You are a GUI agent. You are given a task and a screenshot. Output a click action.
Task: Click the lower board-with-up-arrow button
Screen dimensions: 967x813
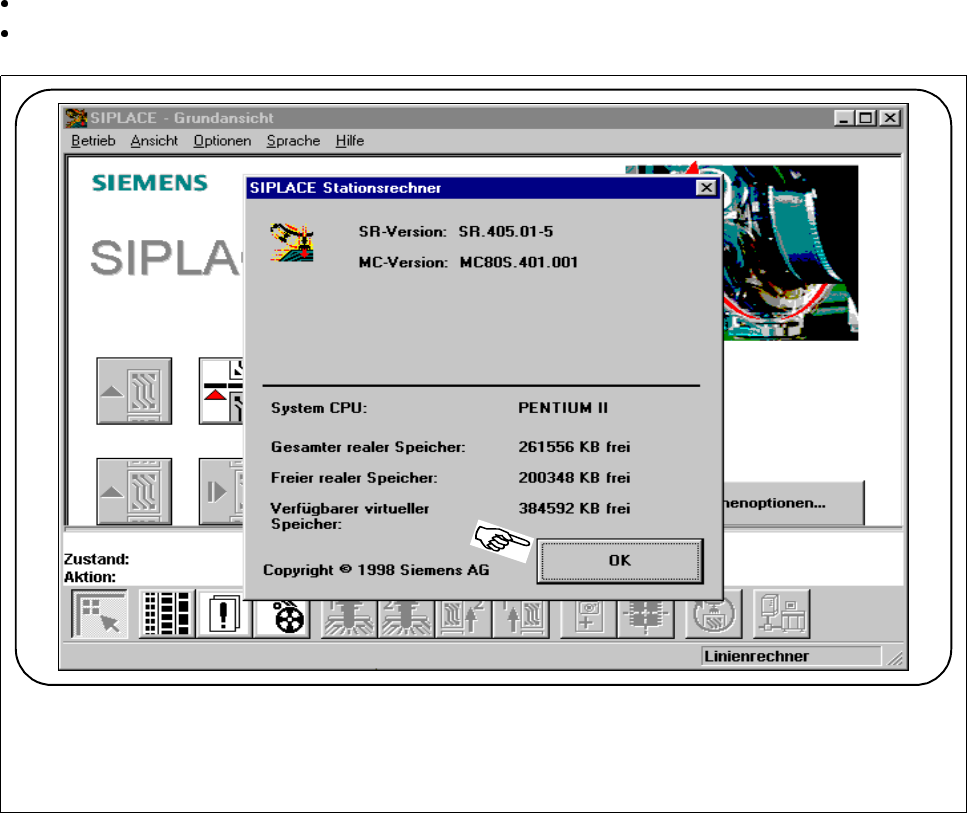point(134,492)
